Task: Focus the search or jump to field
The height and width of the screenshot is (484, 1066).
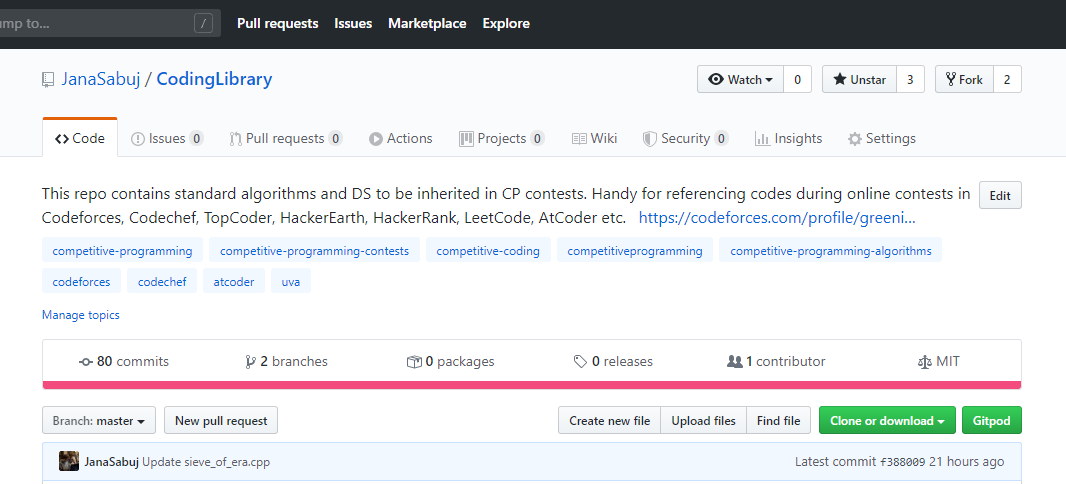Action: pyautogui.click(x=109, y=24)
